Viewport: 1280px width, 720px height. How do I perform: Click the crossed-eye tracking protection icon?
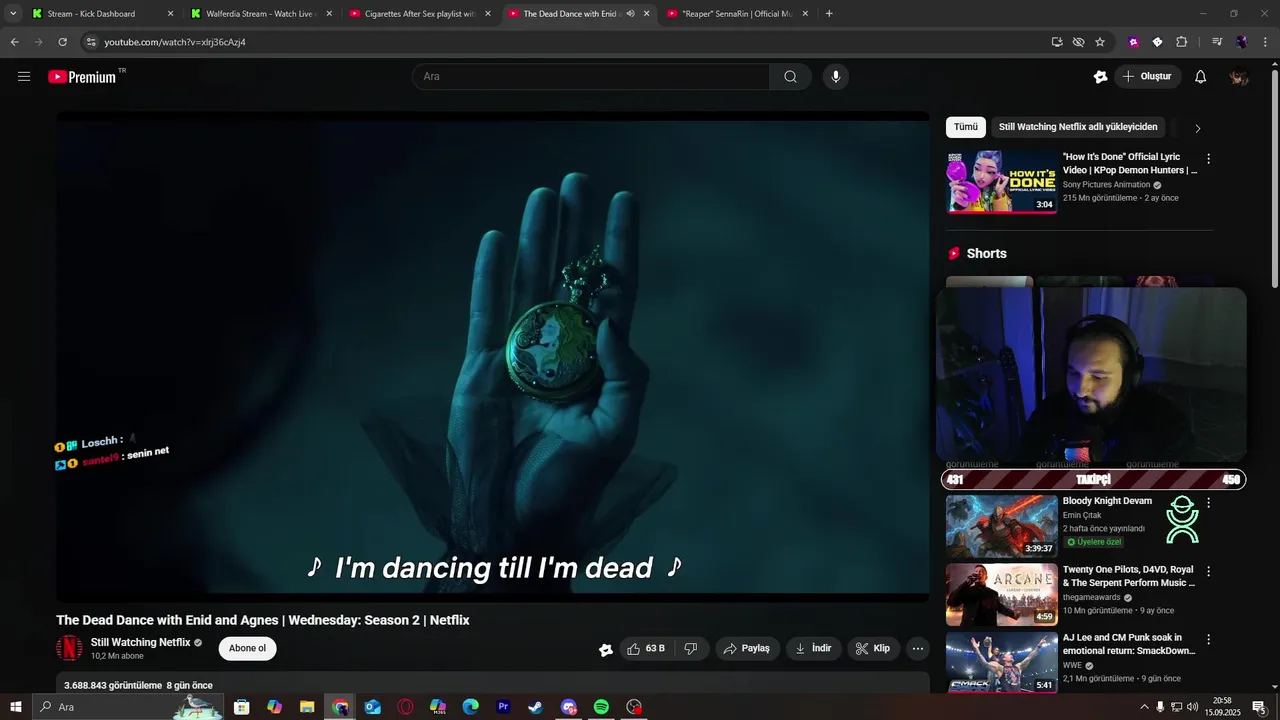[x=1078, y=42]
